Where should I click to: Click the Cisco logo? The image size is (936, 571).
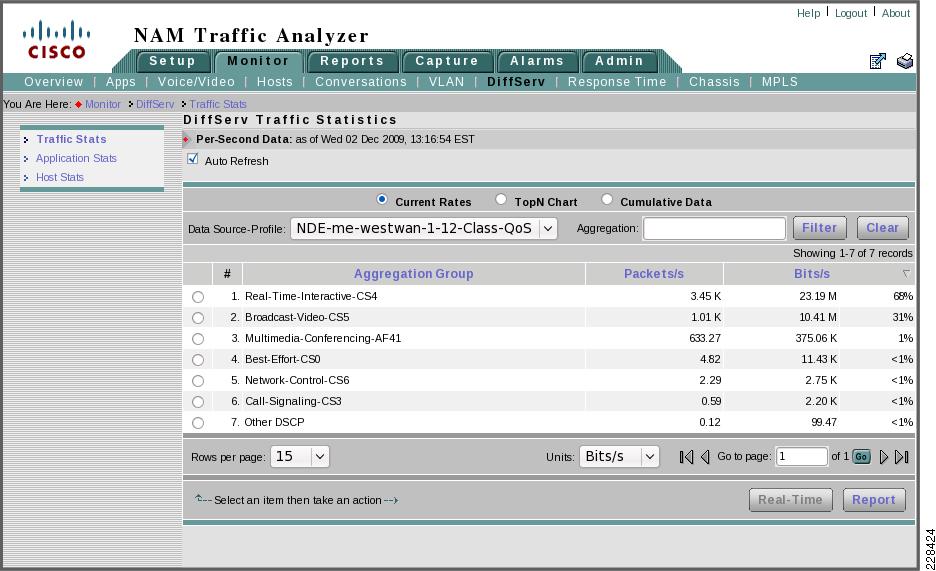(x=56, y=39)
